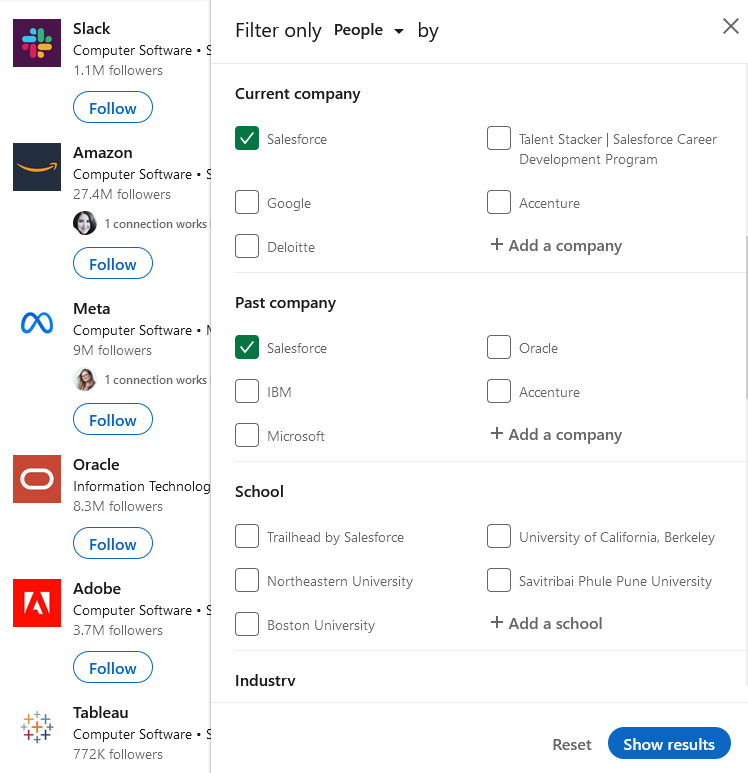Check the IBM past company checkbox
The height and width of the screenshot is (773, 748).
coord(247,392)
